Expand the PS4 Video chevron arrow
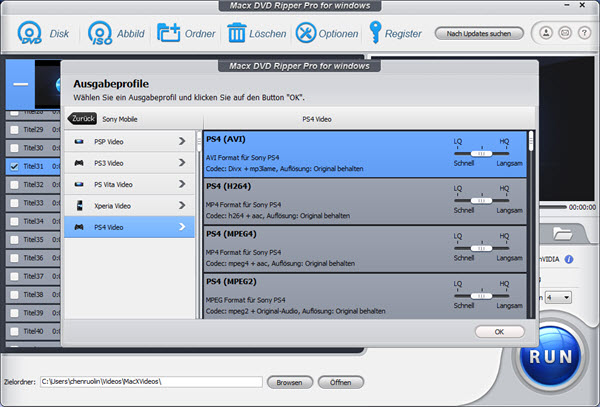The height and width of the screenshot is (407, 600). [x=182, y=227]
